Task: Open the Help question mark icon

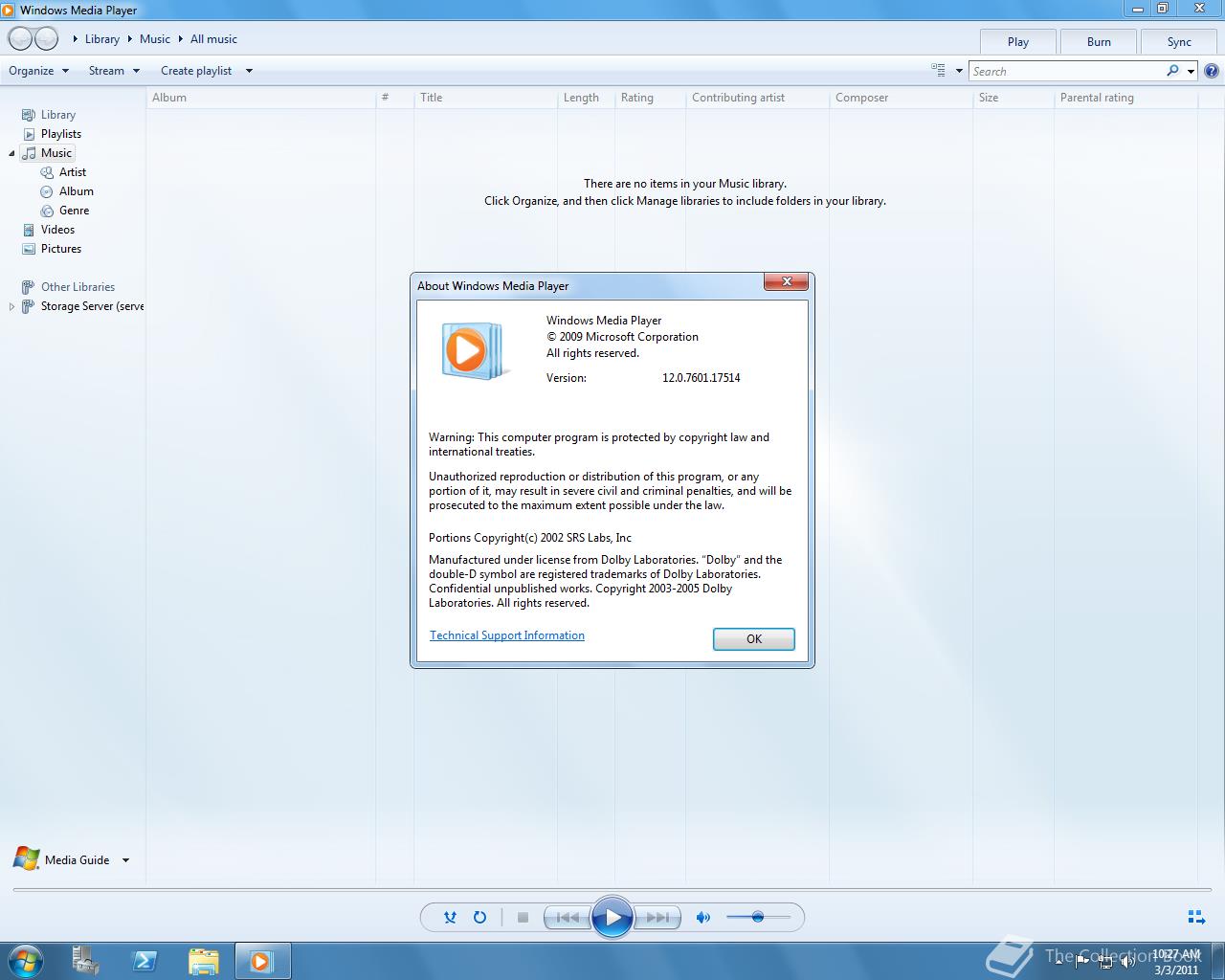Action: pos(1212,71)
